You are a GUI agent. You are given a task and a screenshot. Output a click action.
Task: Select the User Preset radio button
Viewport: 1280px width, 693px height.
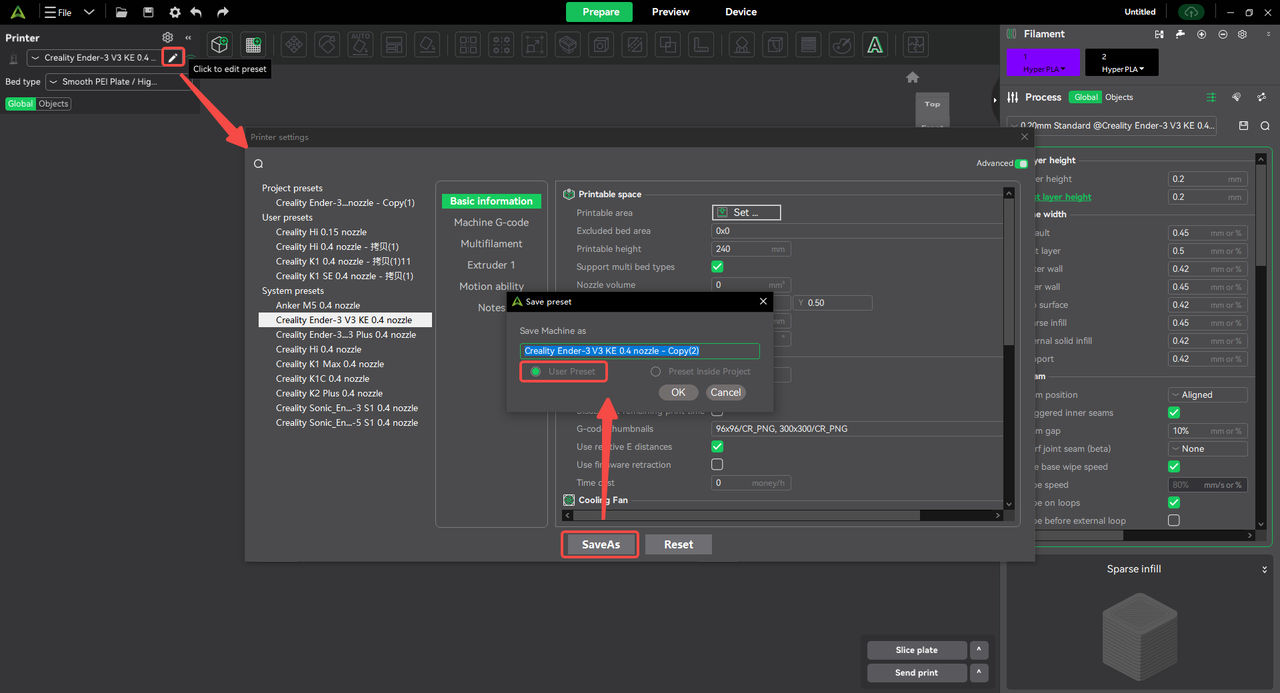[x=536, y=372]
